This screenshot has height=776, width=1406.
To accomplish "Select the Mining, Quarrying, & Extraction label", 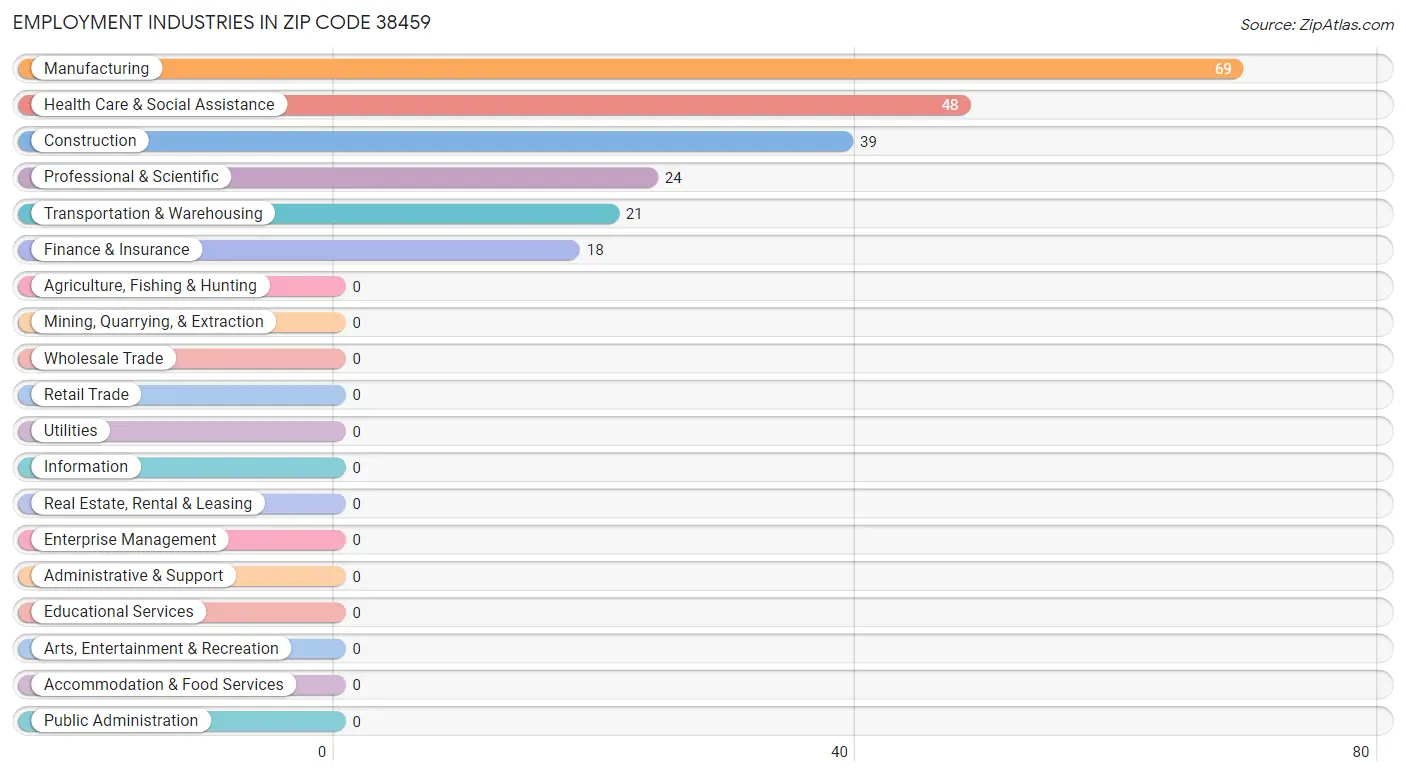I will pos(154,322).
